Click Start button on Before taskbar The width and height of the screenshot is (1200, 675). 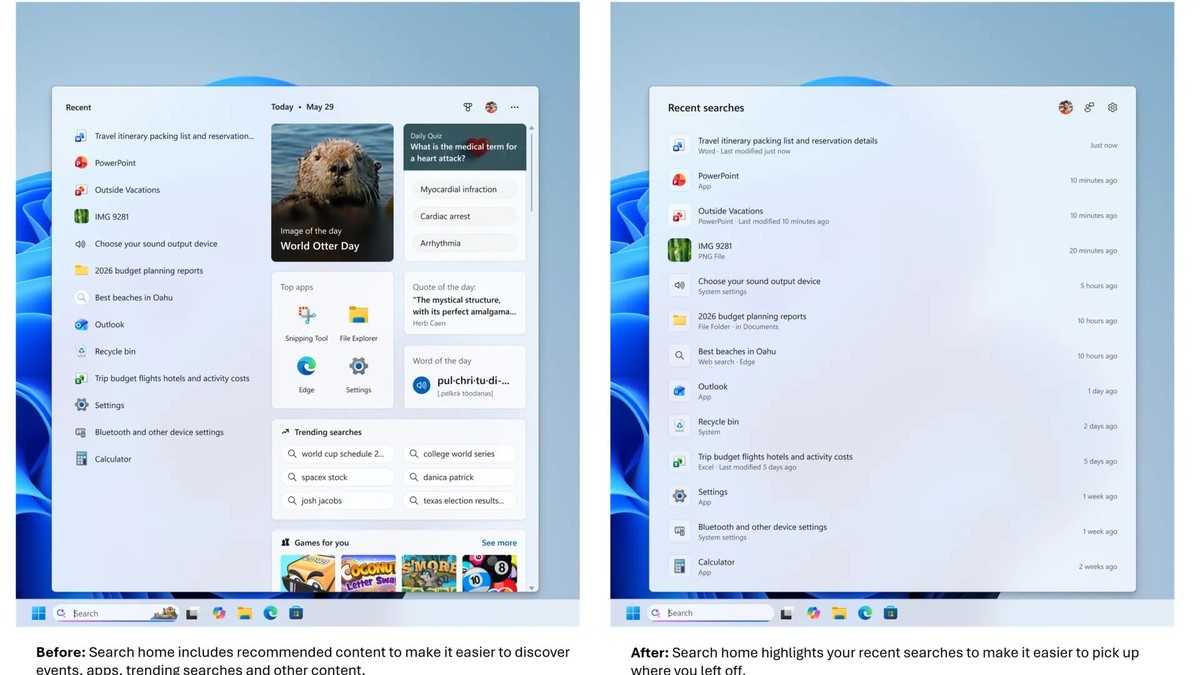(38, 613)
